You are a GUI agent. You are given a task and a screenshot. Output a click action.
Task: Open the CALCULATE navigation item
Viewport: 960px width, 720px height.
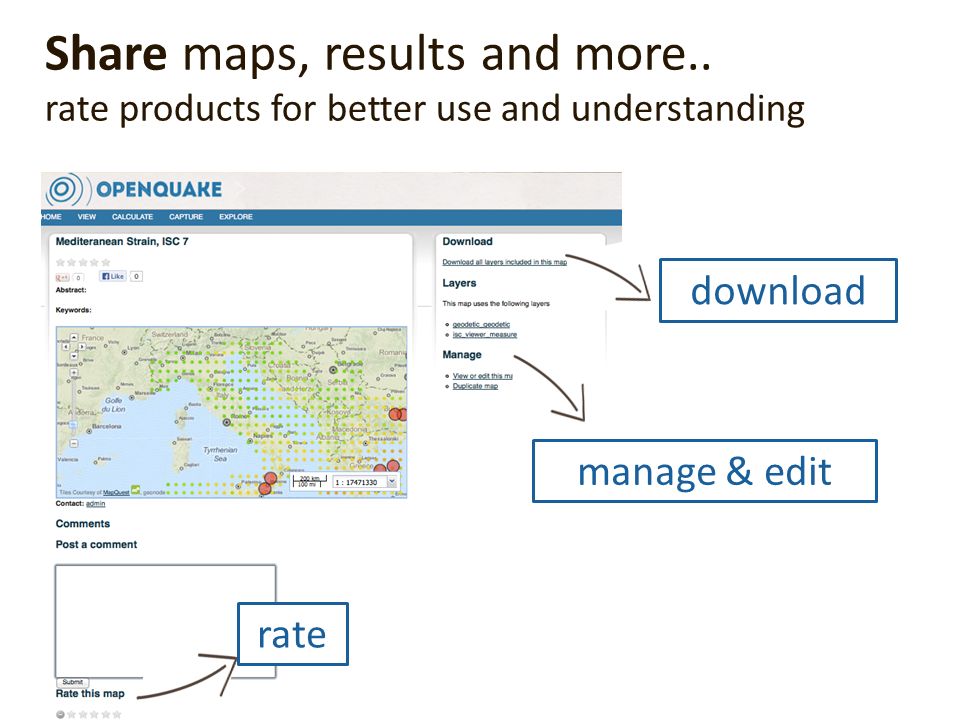[x=132, y=217]
